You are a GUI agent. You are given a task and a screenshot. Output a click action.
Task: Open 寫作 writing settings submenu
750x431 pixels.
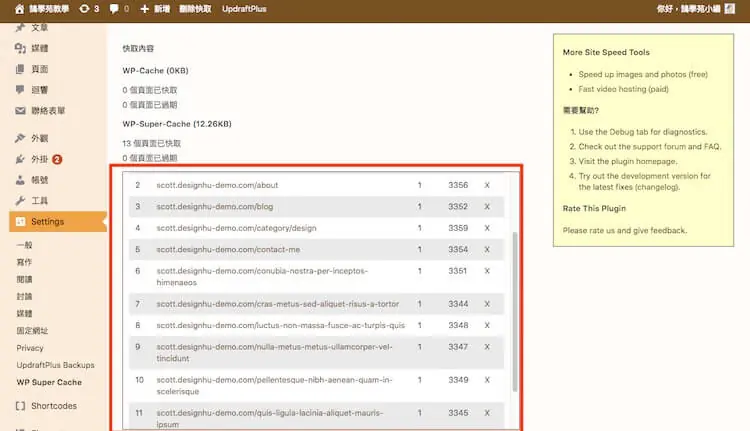[x=24, y=262]
